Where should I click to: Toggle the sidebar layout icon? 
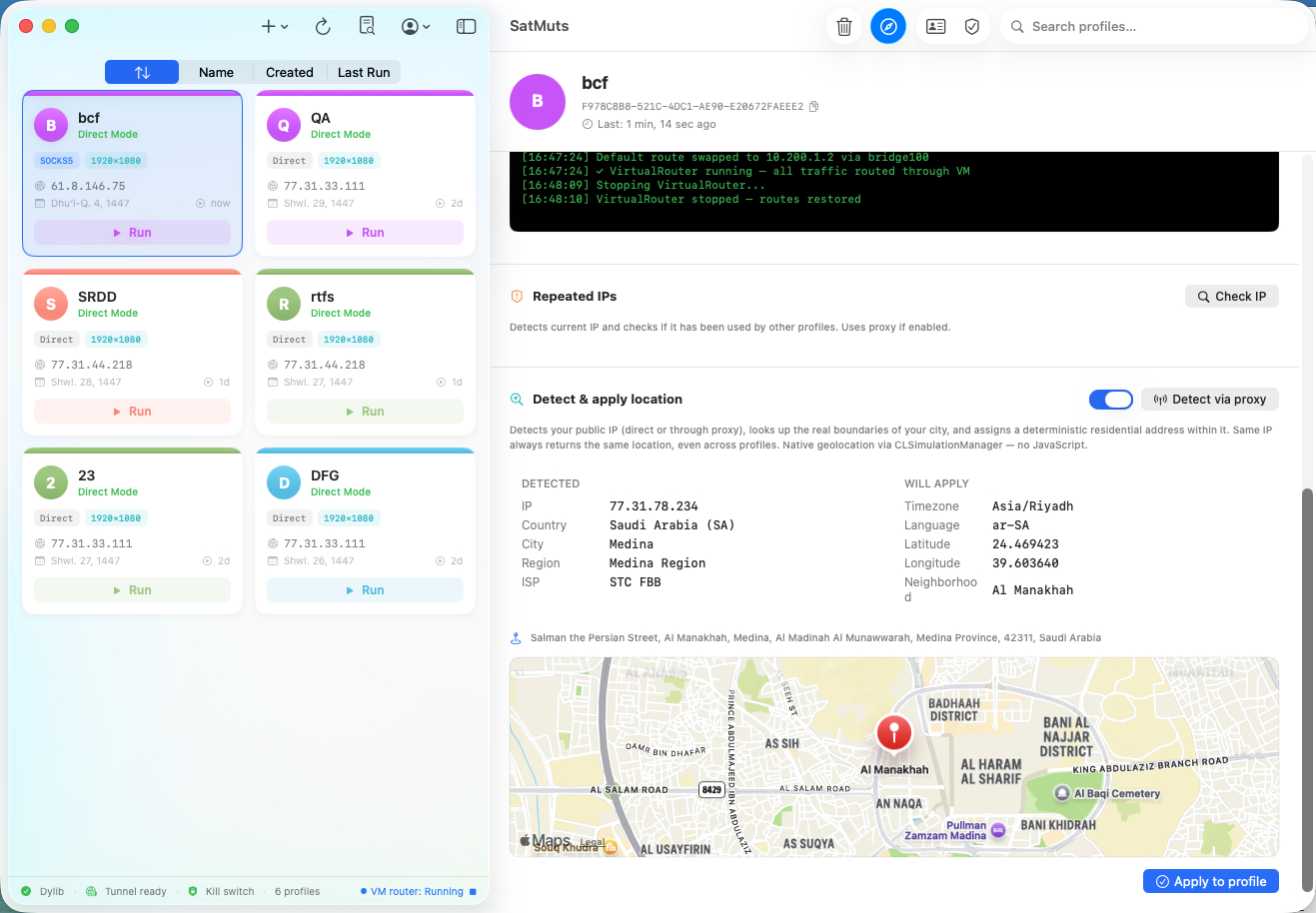pyautogui.click(x=466, y=26)
